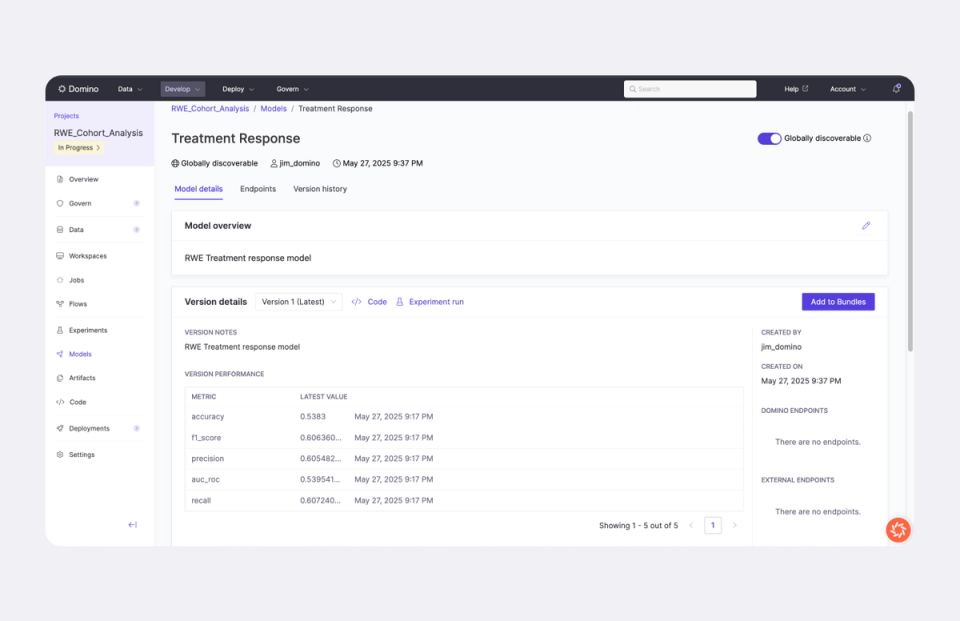This screenshot has height=621, width=960.
Task: Click the globe icon under the title
Action: [175, 164]
